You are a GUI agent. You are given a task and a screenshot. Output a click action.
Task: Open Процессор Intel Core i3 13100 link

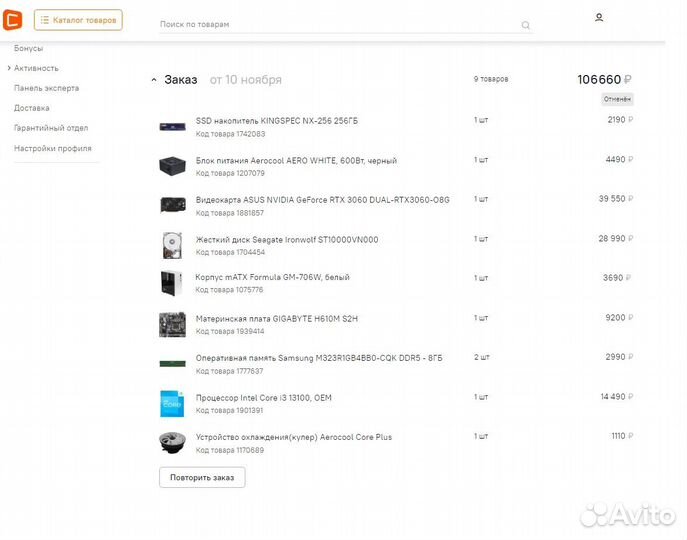[x=263, y=398]
